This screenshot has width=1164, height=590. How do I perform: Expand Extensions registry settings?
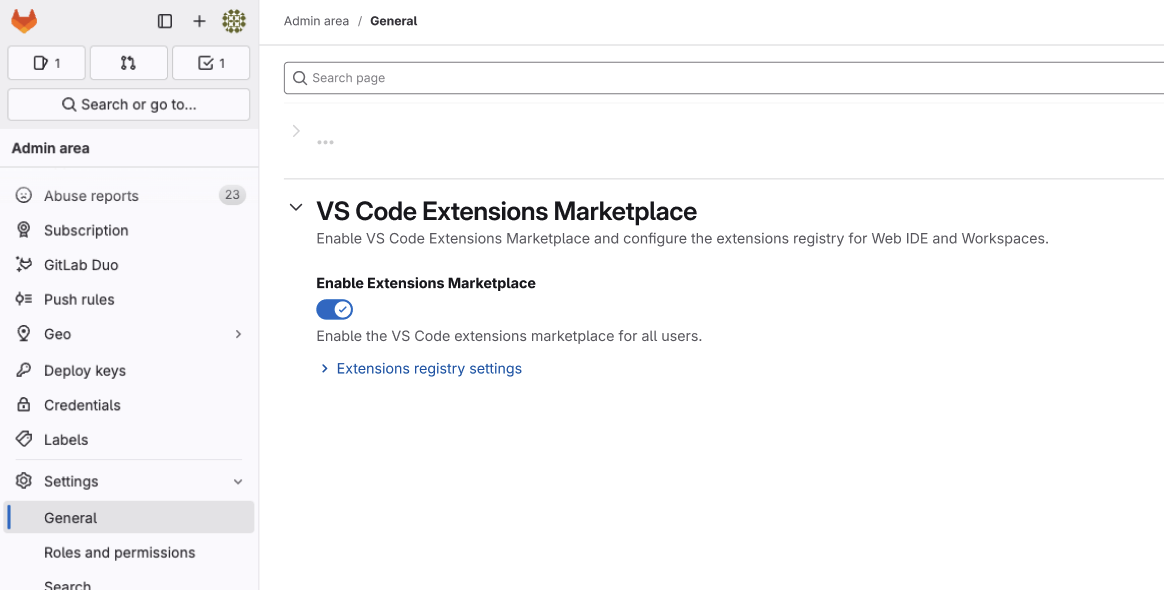(428, 369)
